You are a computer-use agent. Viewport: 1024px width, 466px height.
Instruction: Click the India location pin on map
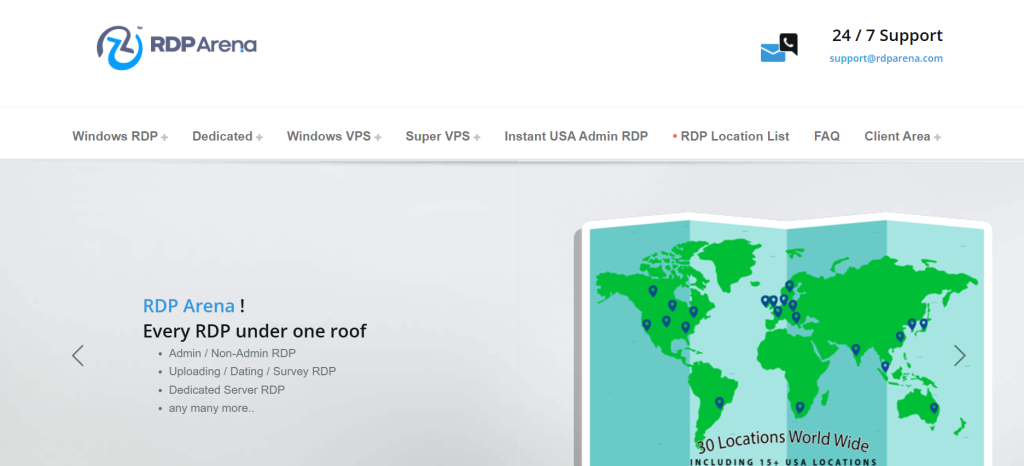[856, 350]
